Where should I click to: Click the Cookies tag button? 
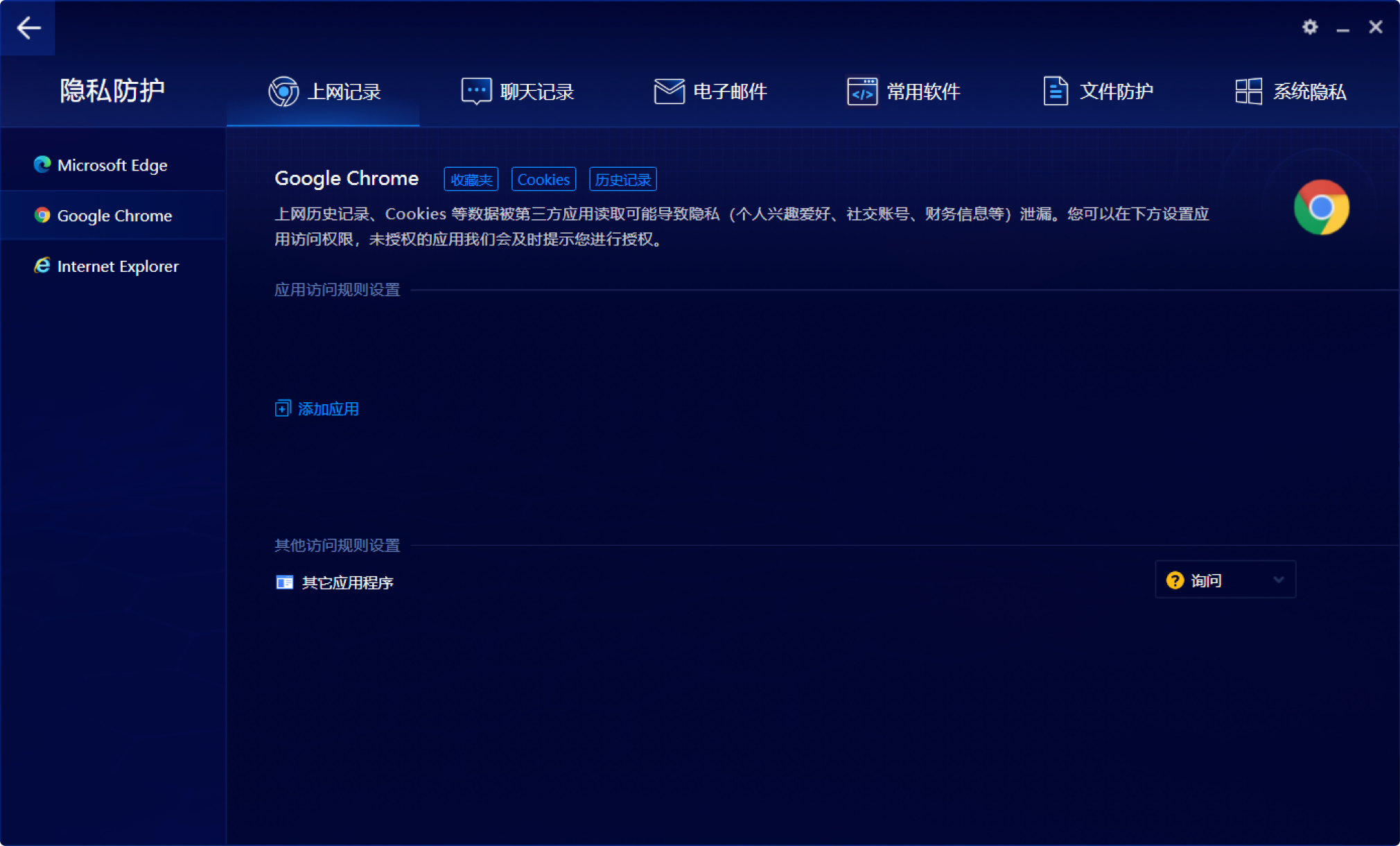tap(543, 180)
